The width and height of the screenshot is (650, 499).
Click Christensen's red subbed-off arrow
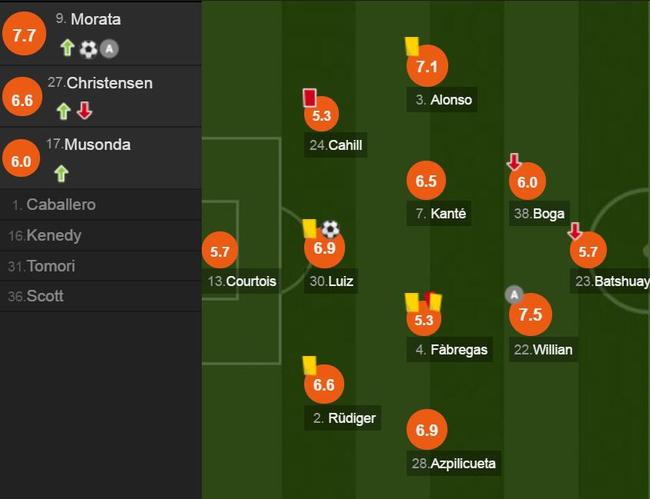(85, 111)
